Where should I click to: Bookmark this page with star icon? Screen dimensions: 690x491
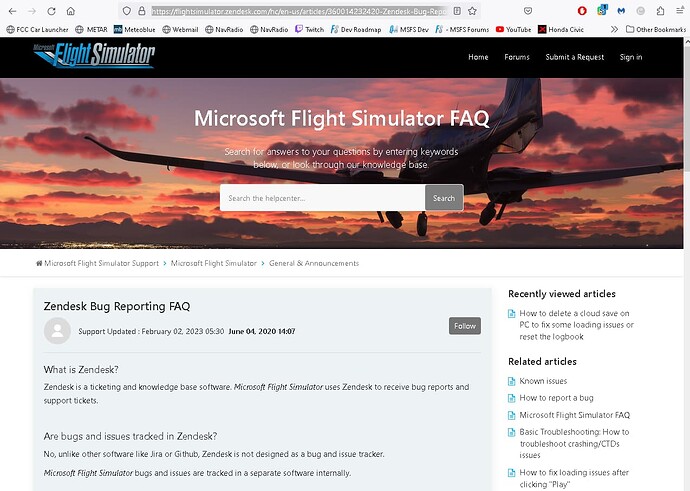point(472,11)
